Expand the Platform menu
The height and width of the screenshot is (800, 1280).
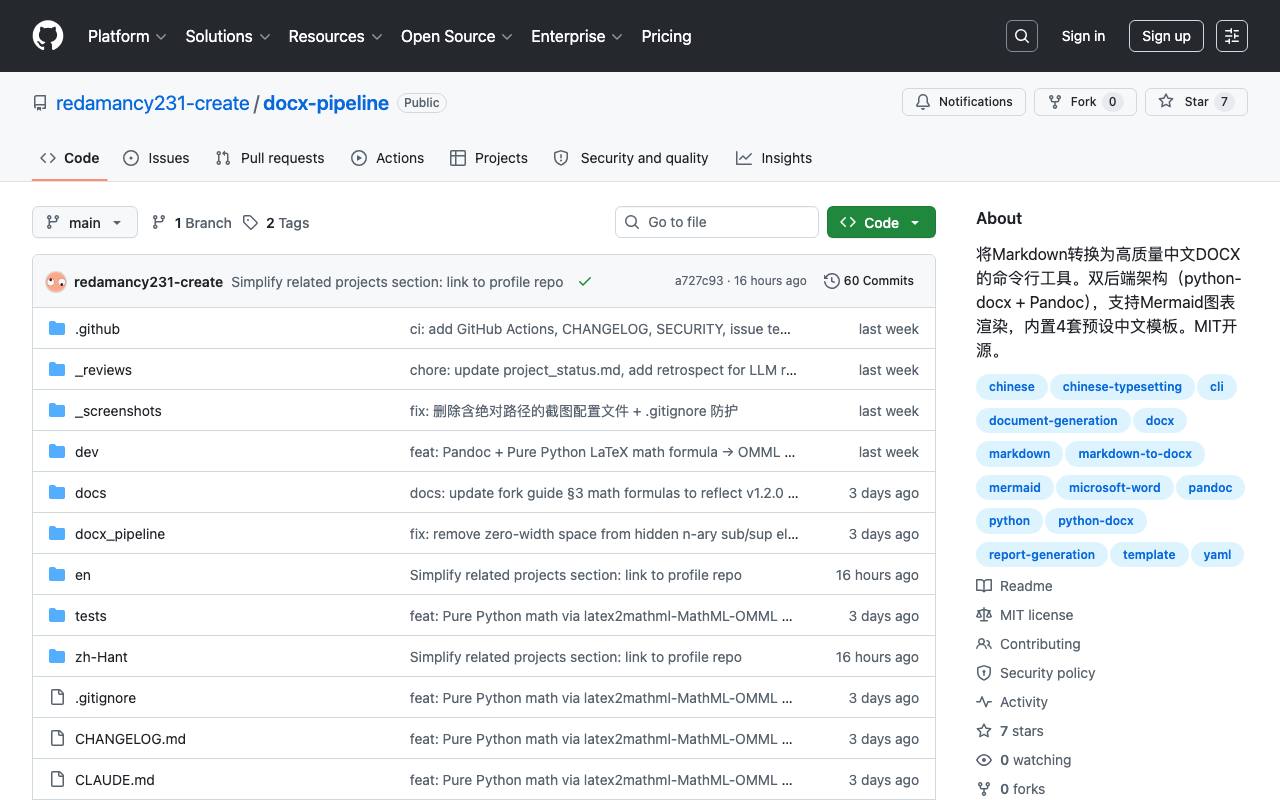(127, 36)
